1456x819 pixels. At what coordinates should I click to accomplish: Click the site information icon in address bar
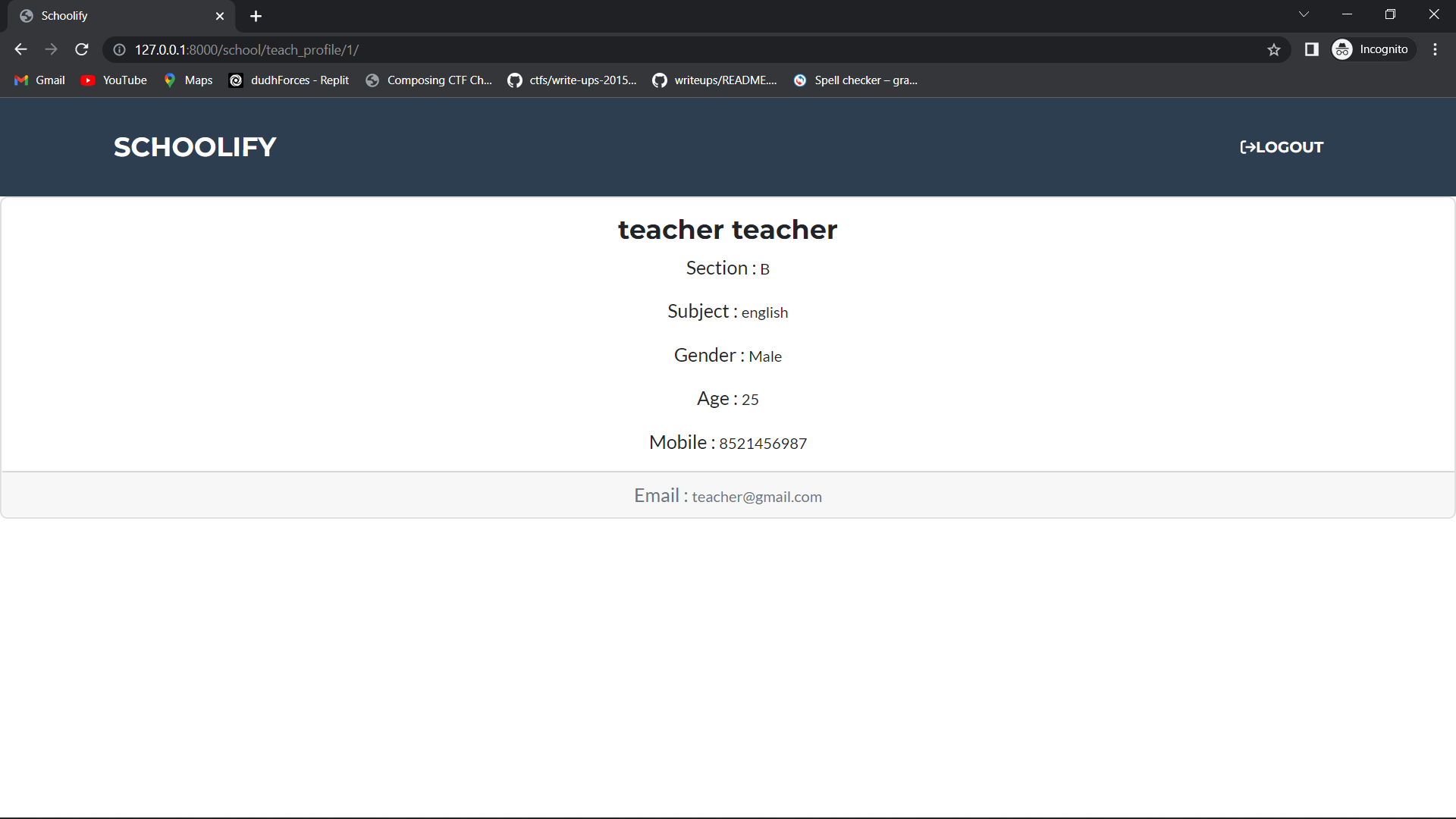click(119, 49)
